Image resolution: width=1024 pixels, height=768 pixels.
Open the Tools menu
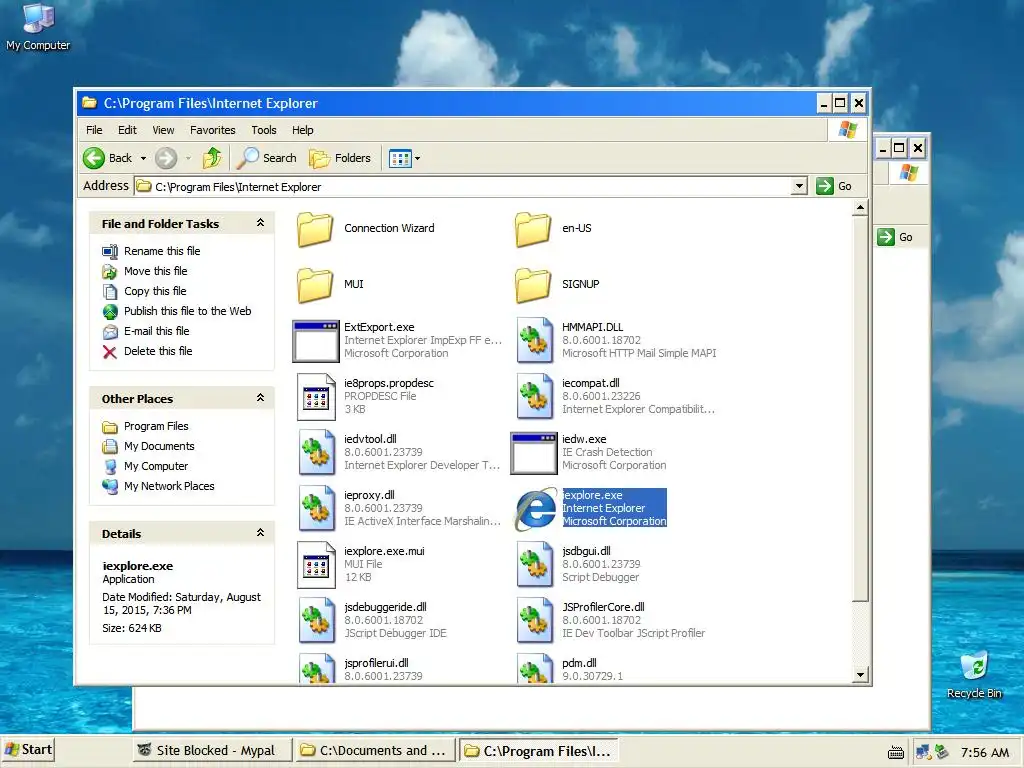click(x=264, y=130)
